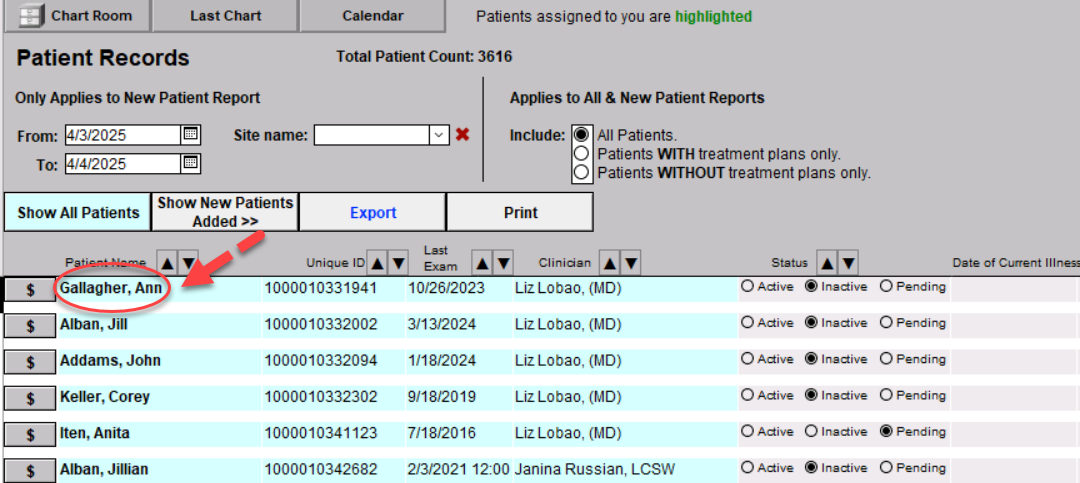Sort Last Exam ascending arrow
The image size is (1080, 483).
tap(482, 263)
